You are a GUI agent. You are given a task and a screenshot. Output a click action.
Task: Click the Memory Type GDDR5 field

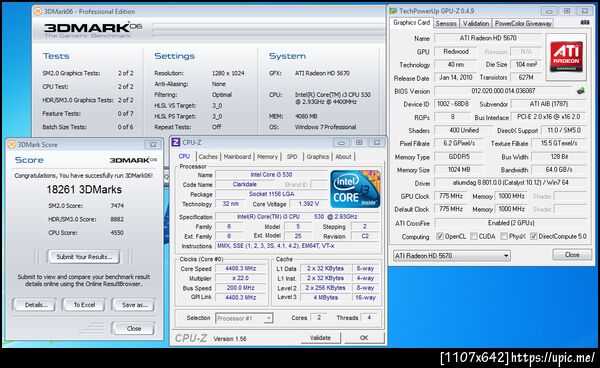click(459, 156)
